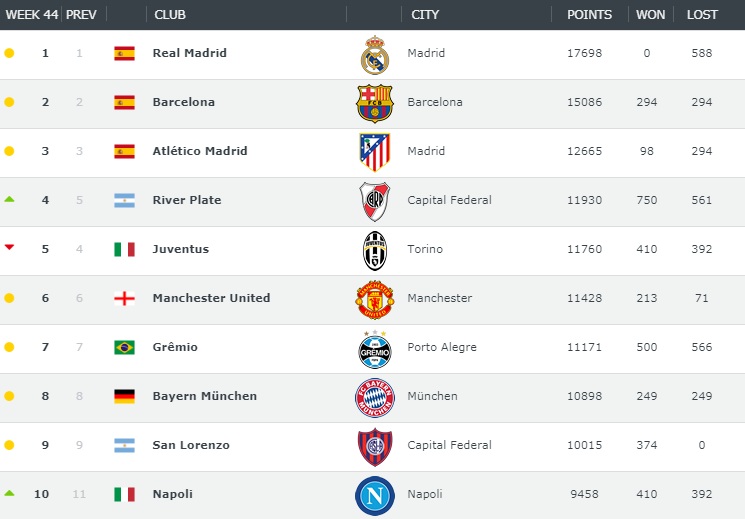
Task: Sort by the WON column header
Action: (x=650, y=15)
